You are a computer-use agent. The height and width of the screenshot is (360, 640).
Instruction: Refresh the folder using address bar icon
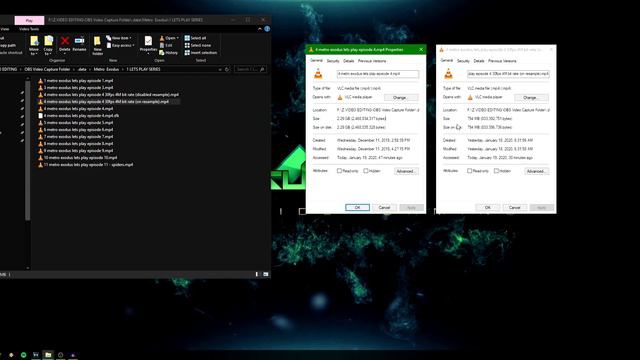pyautogui.click(x=227, y=69)
